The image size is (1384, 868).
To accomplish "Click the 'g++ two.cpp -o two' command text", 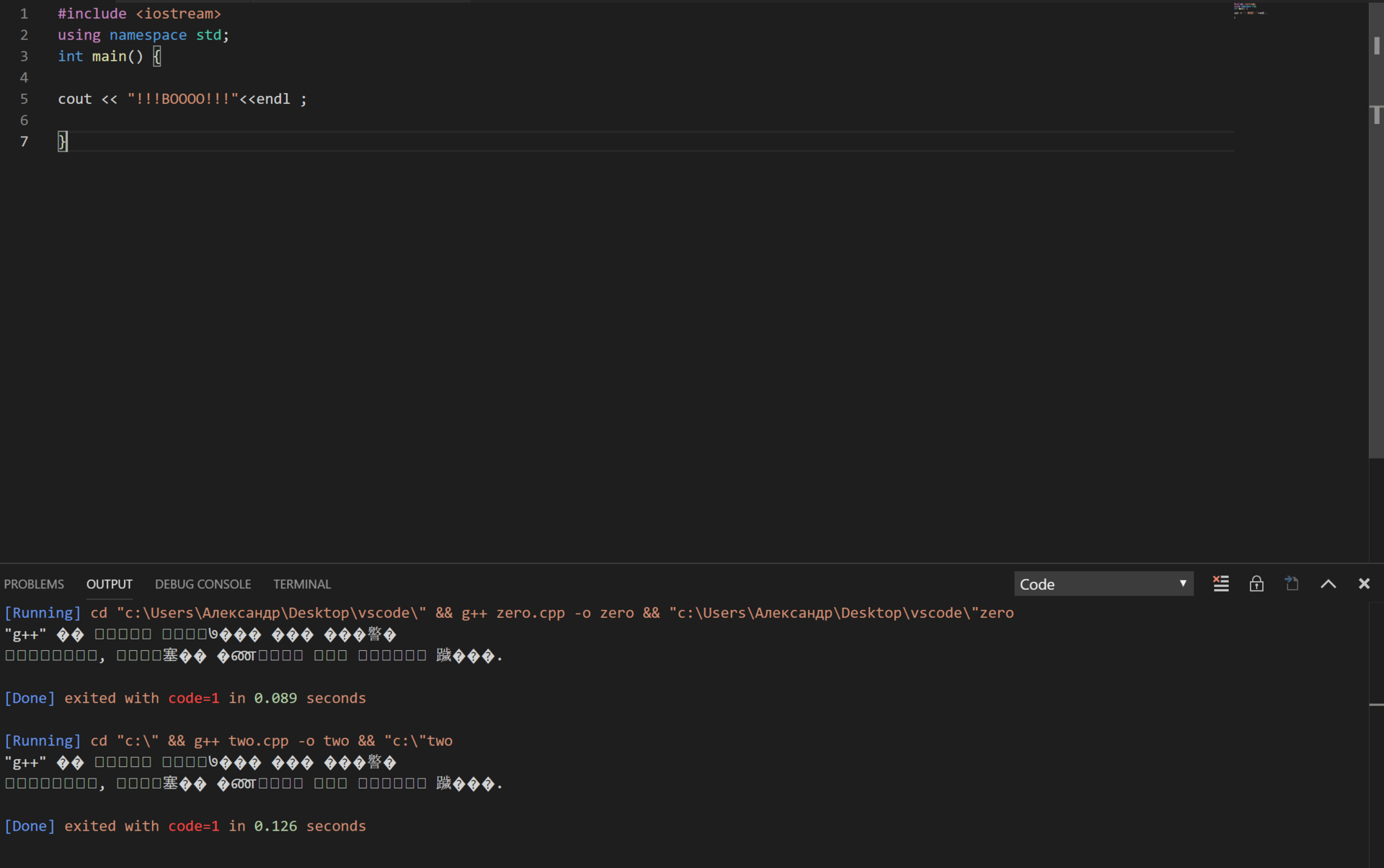I will point(272,740).
